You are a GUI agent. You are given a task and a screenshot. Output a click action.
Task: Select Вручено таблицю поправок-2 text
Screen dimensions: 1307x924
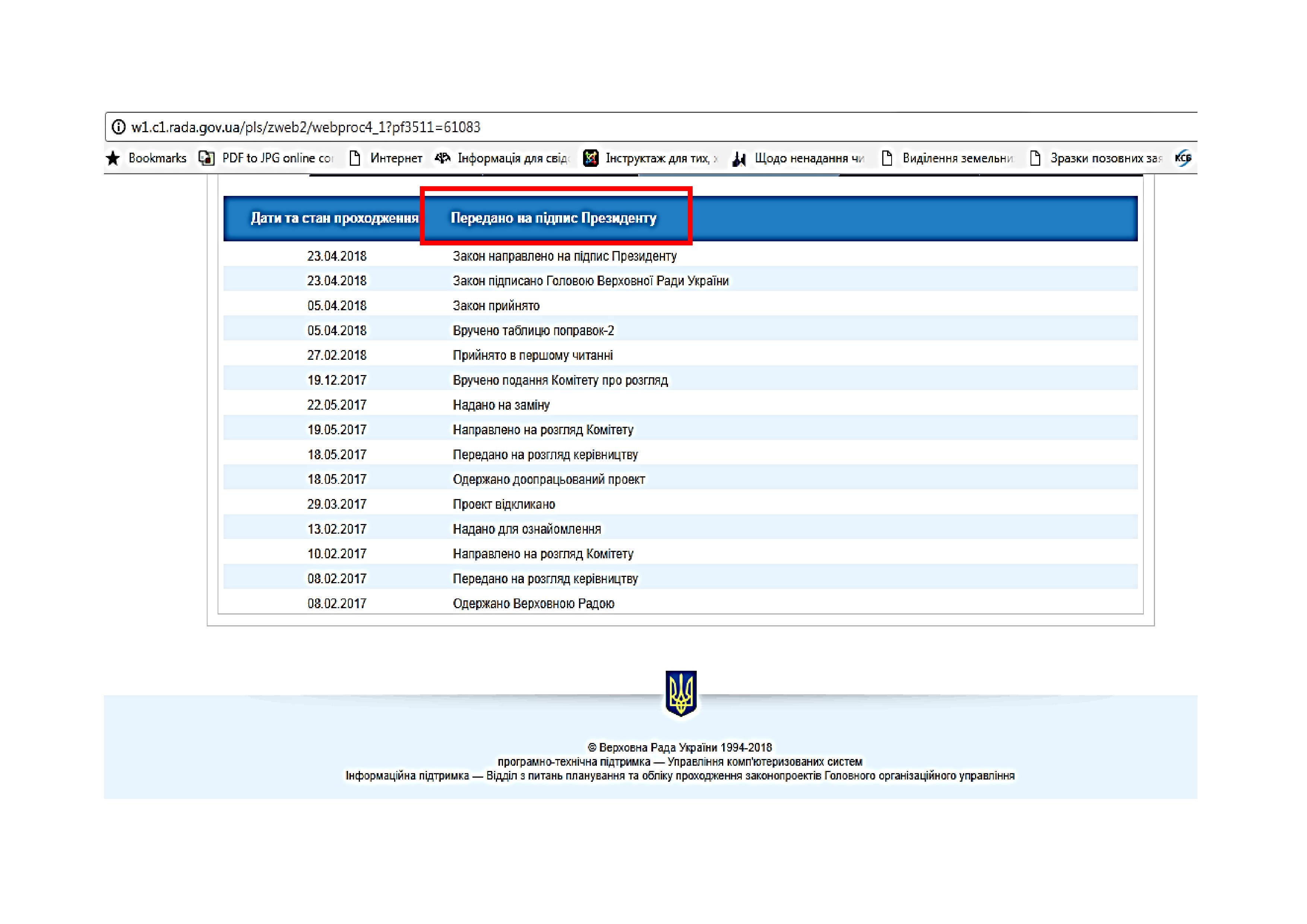tap(534, 331)
